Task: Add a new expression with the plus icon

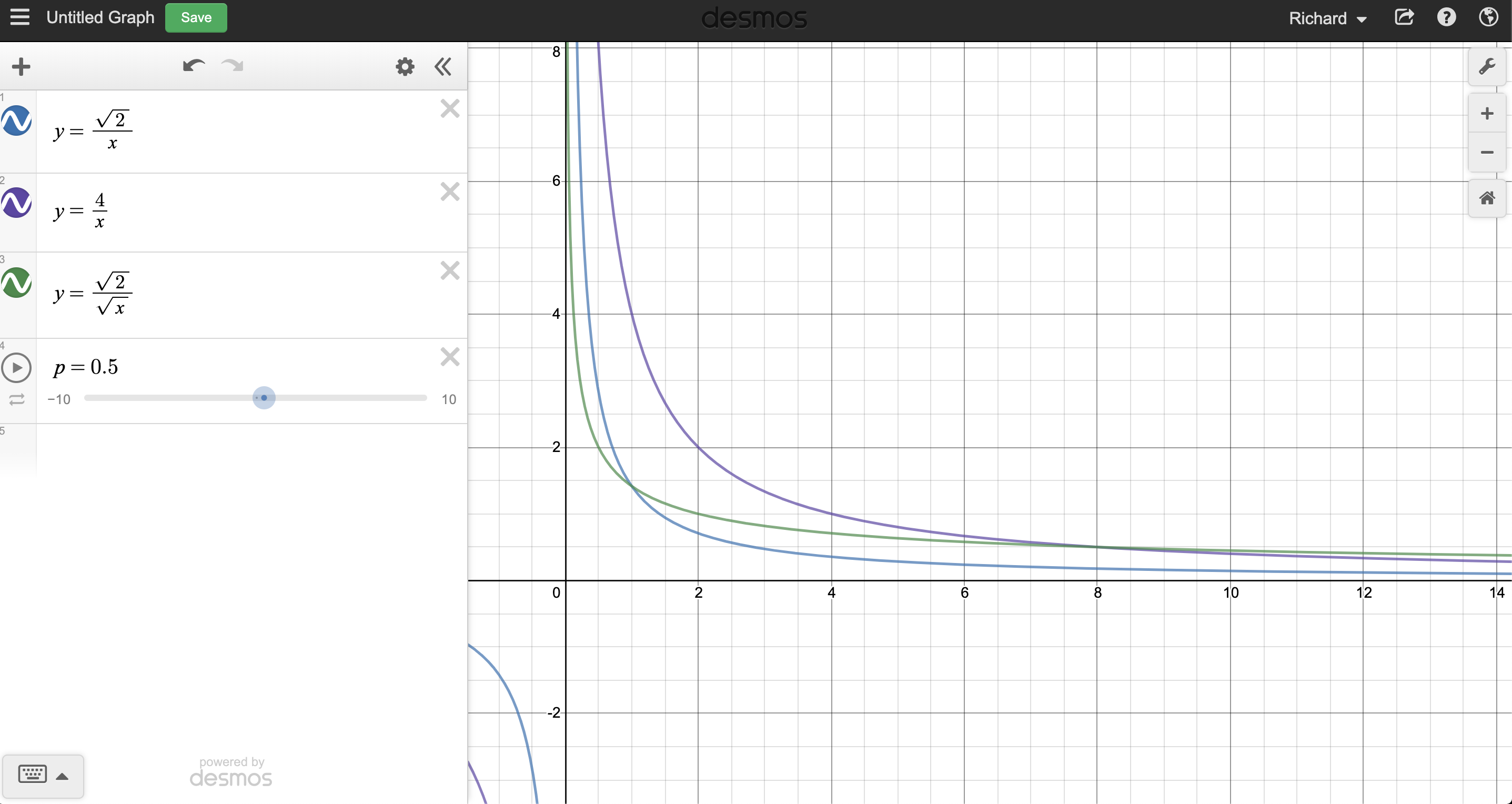Action: coord(21,66)
